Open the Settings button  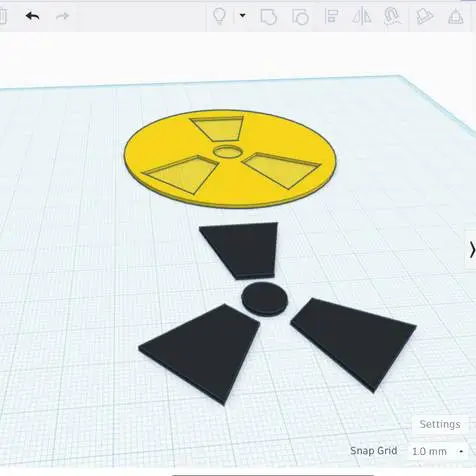click(440, 424)
